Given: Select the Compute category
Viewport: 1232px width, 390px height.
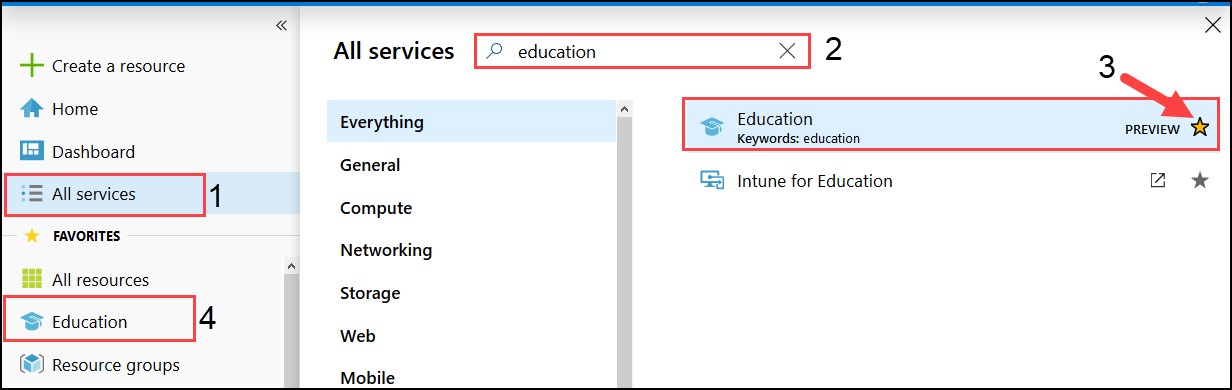Looking at the screenshot, I should 471,208.
